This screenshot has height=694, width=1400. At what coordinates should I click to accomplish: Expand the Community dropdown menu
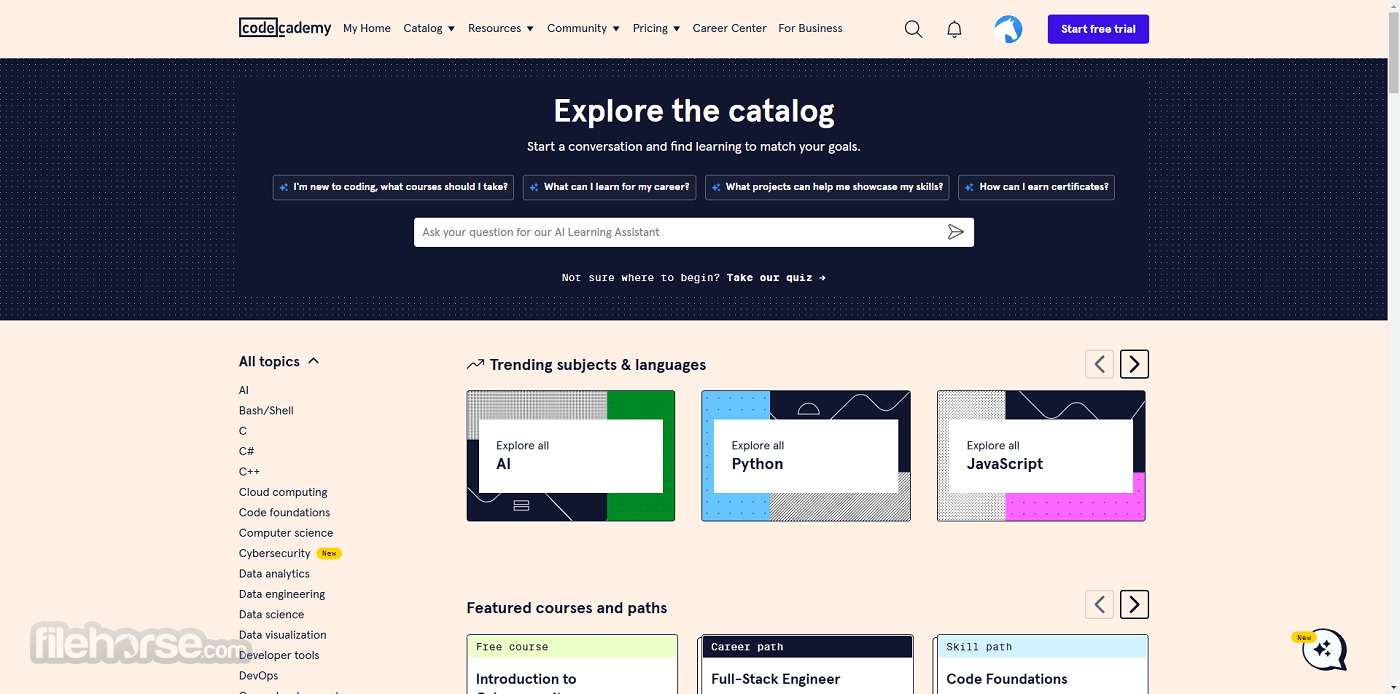click(x=583, y=28)
